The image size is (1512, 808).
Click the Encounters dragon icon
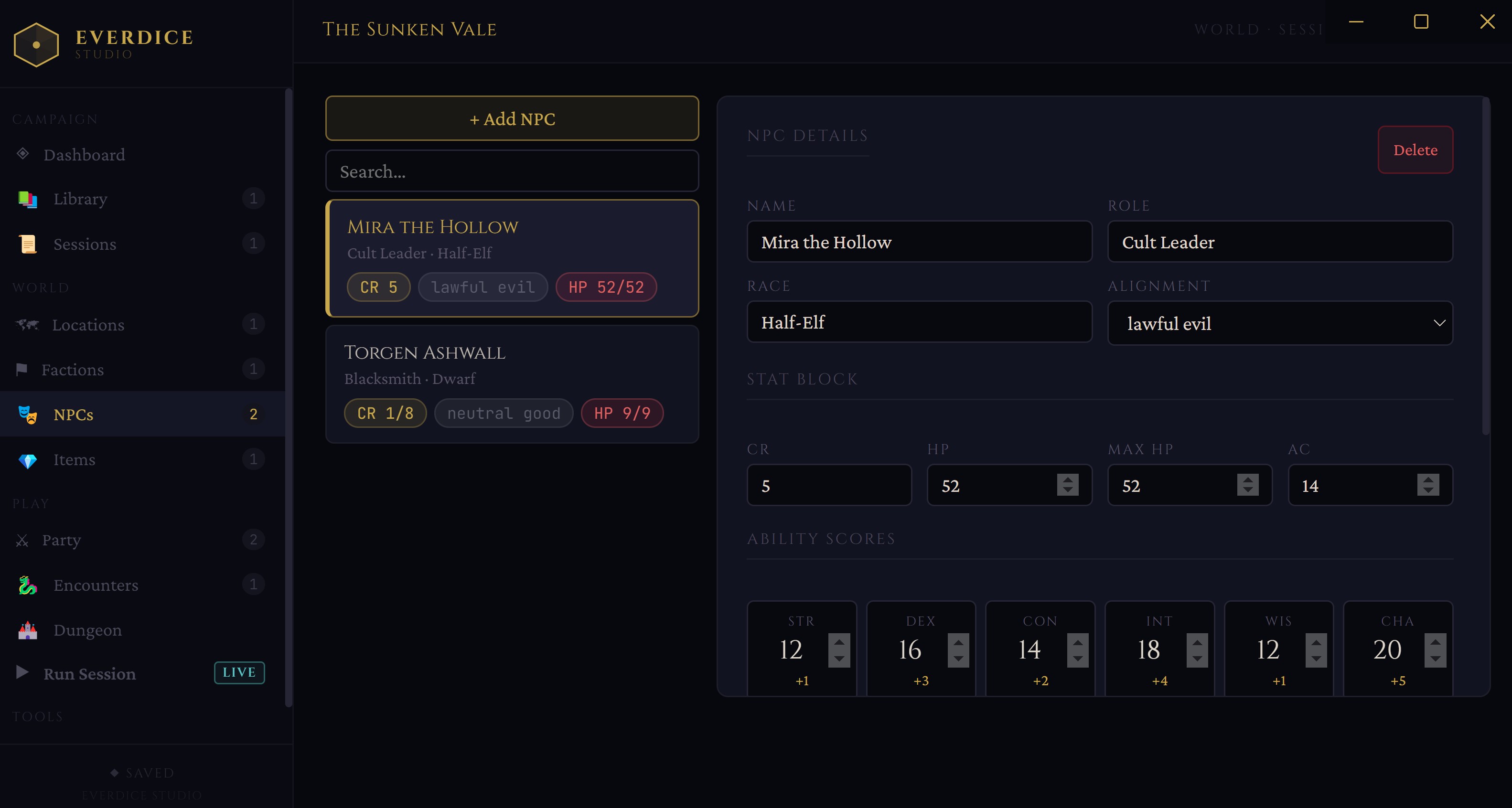point(27,585)
